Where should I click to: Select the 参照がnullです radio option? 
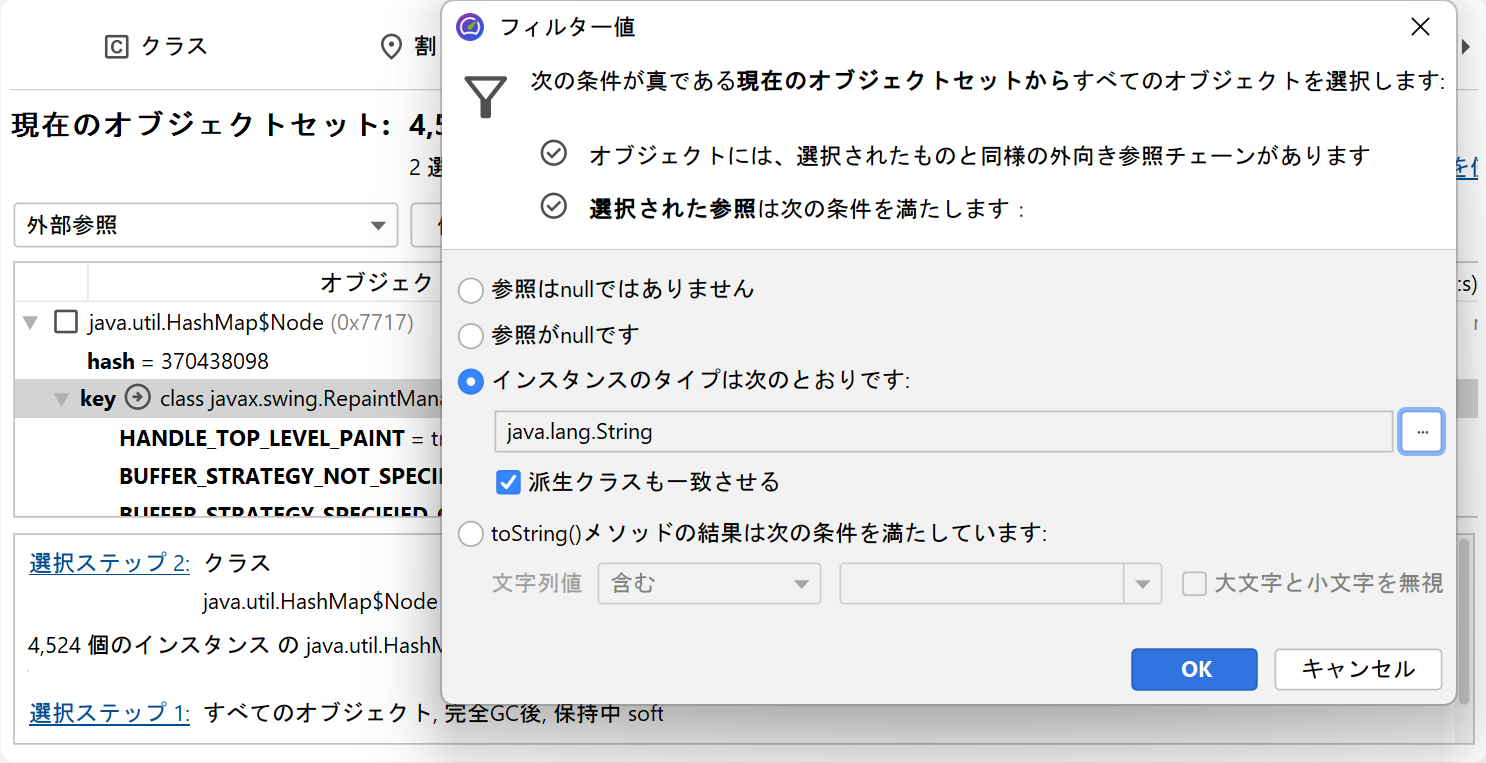click(470, 335)
